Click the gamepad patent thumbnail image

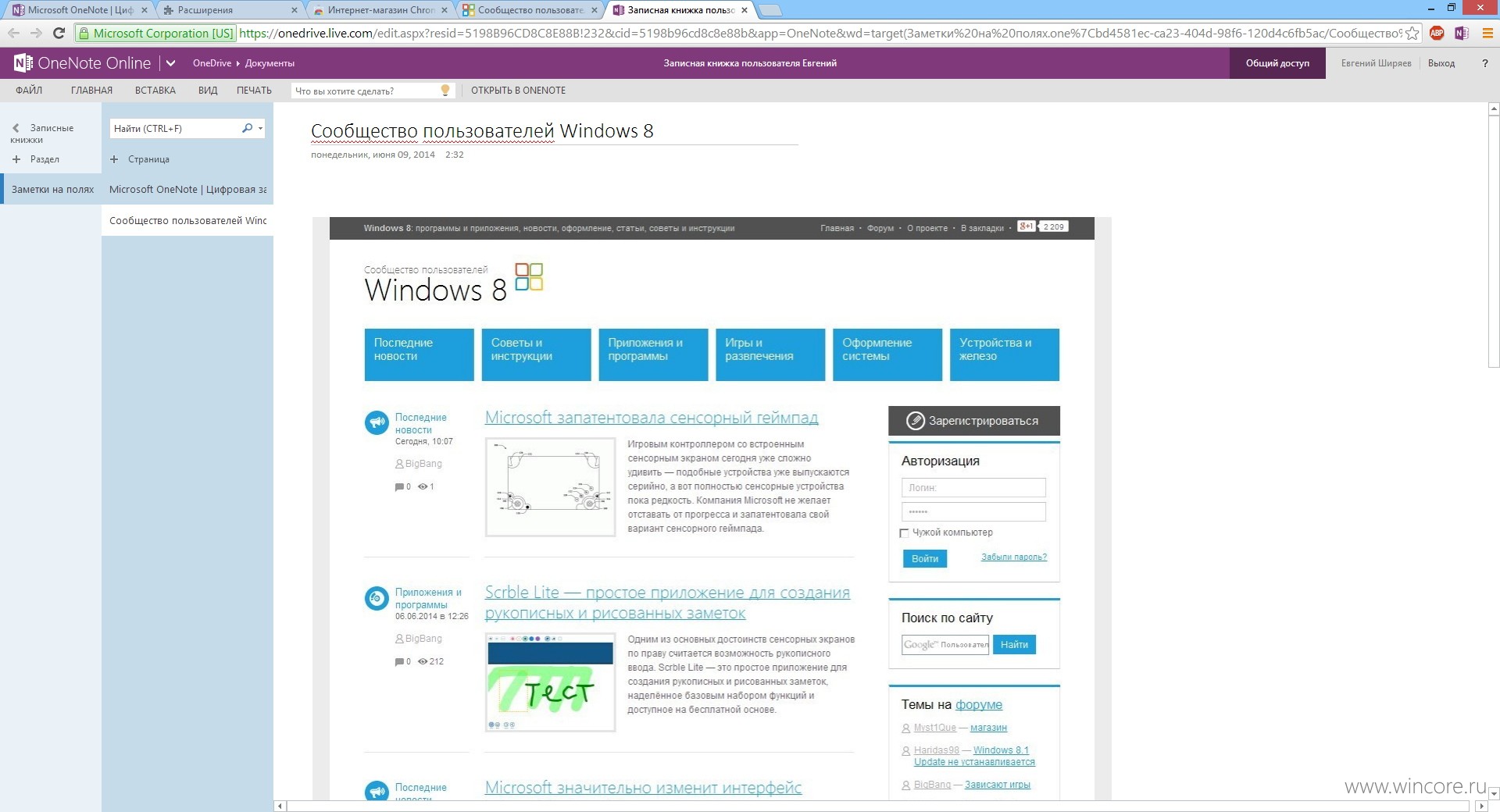550,487
